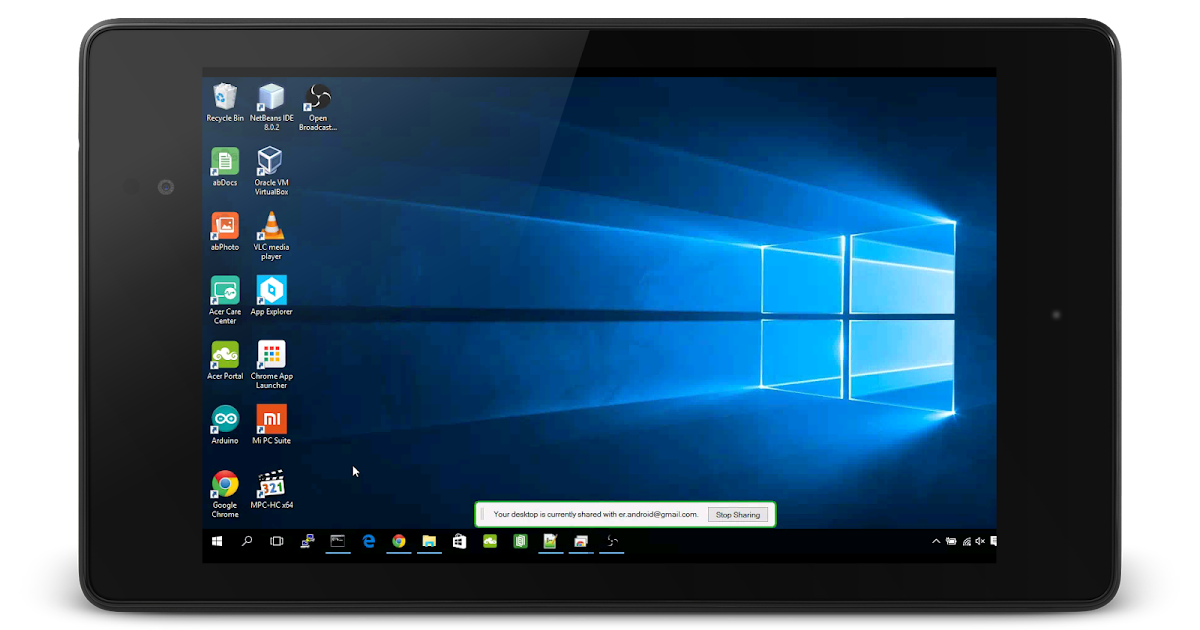Open the Acer Portal taskbar icon
1200x630 pixels.
490,541
